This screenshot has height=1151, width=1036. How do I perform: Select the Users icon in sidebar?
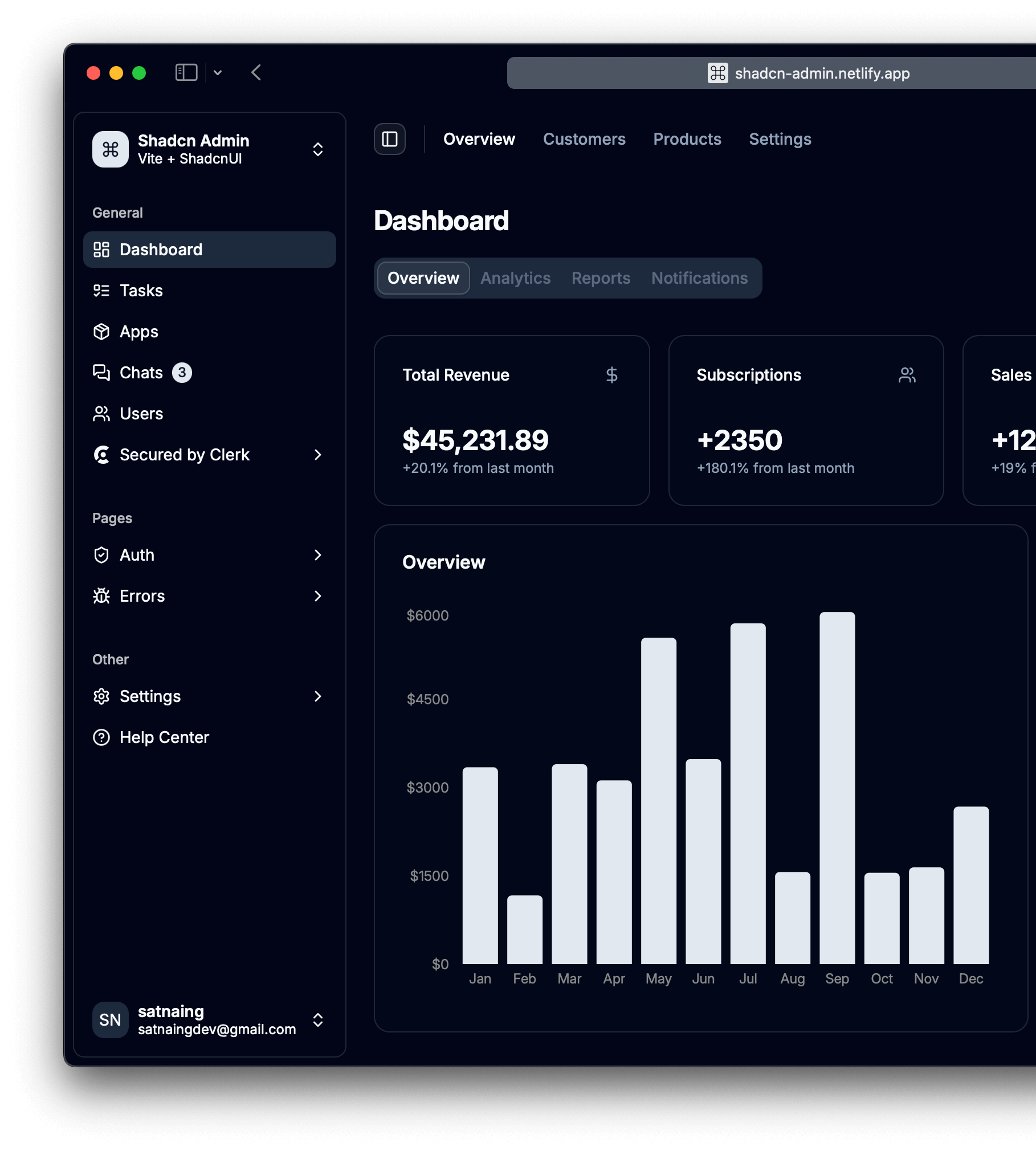103,414
